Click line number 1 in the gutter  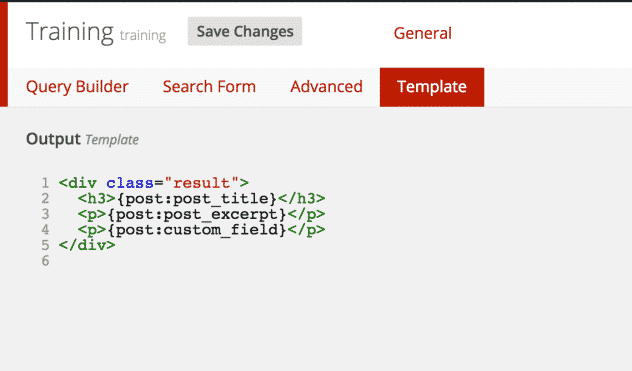pos(45,183)
